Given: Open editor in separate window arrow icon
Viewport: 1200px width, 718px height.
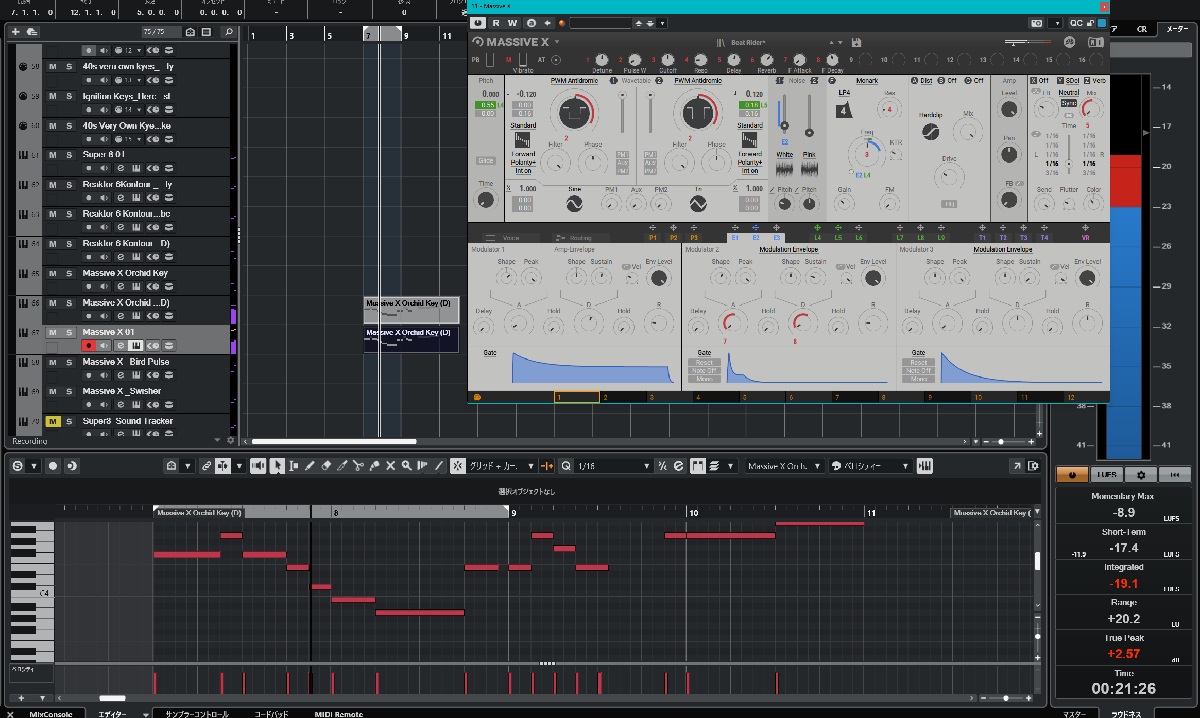Looking at the screenshot, I should point(1017,466).
